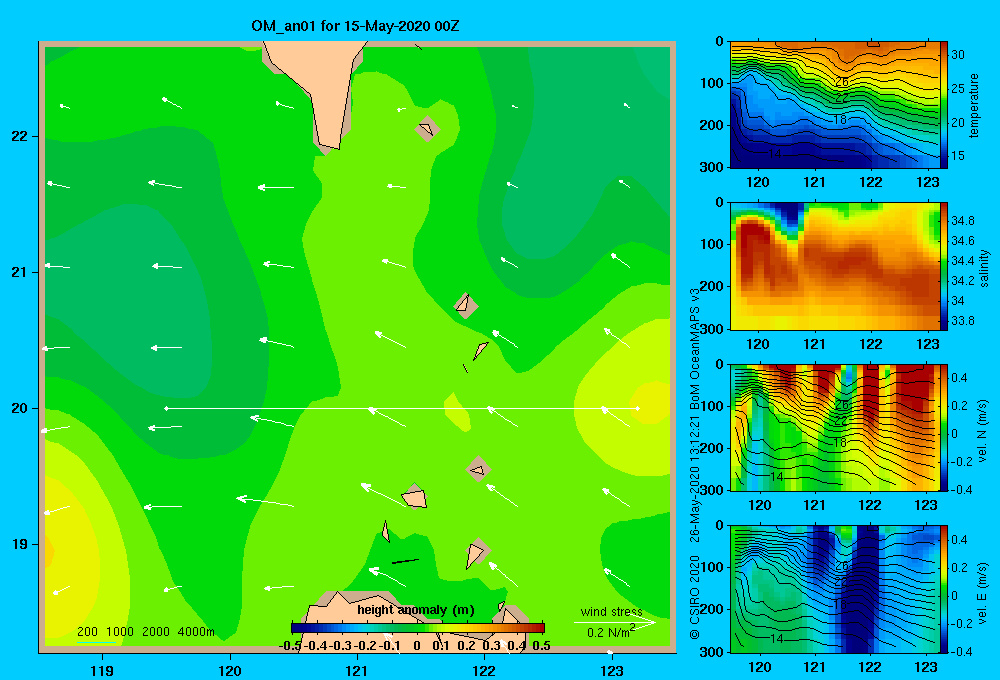Click the 'vel. E (m/s)' axis title

[x=982, y=593]
